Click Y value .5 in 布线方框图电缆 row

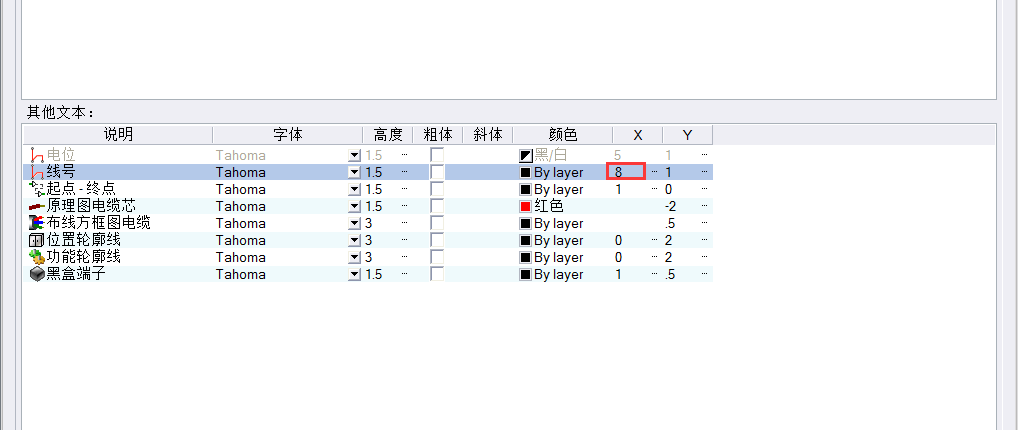click(x=670, y=223)
